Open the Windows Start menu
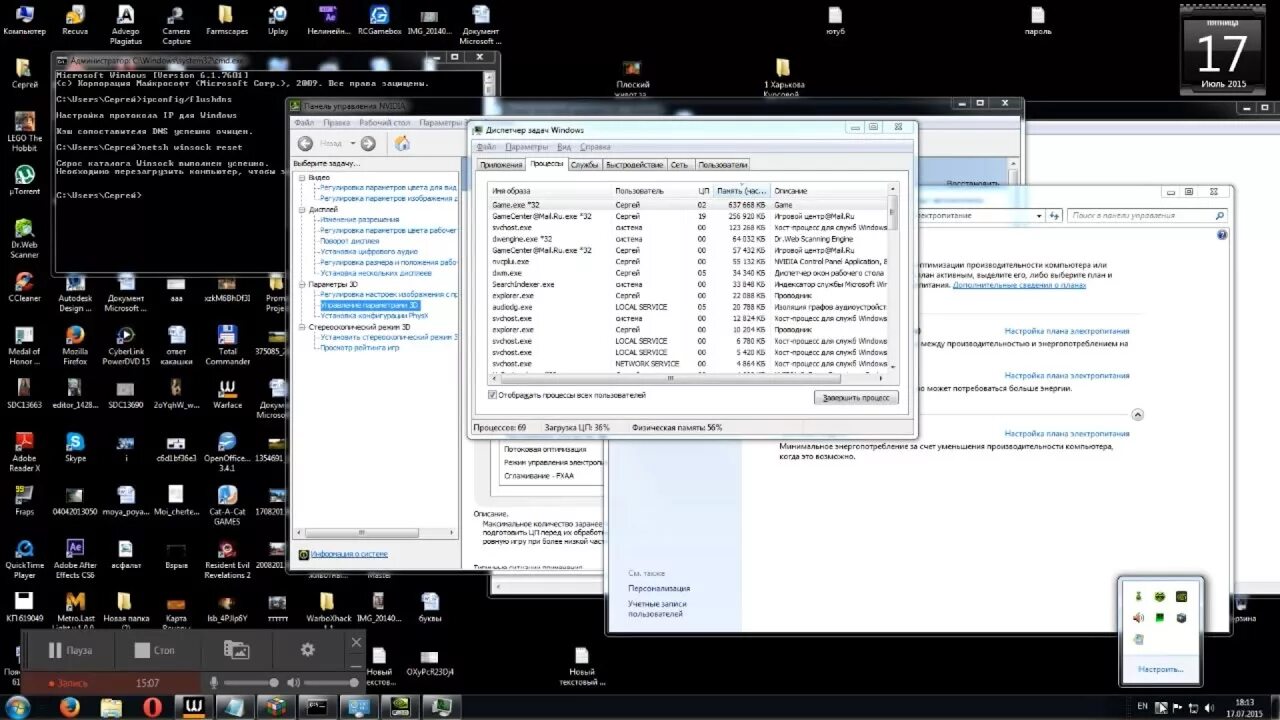This screenshot has height=720, width=1280. pos(18,706)
